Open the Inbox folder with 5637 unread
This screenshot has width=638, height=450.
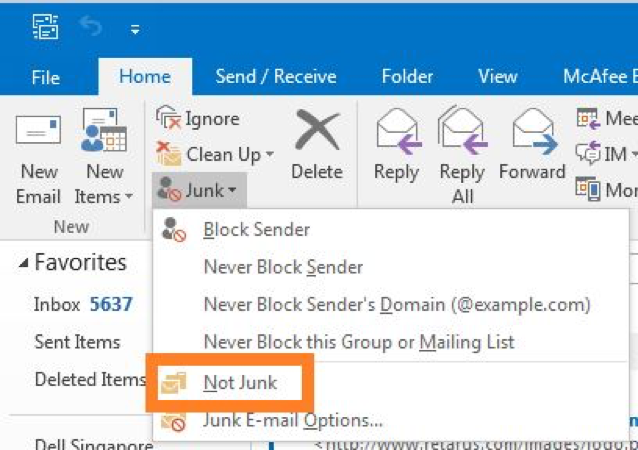click(x=83, y=304)
